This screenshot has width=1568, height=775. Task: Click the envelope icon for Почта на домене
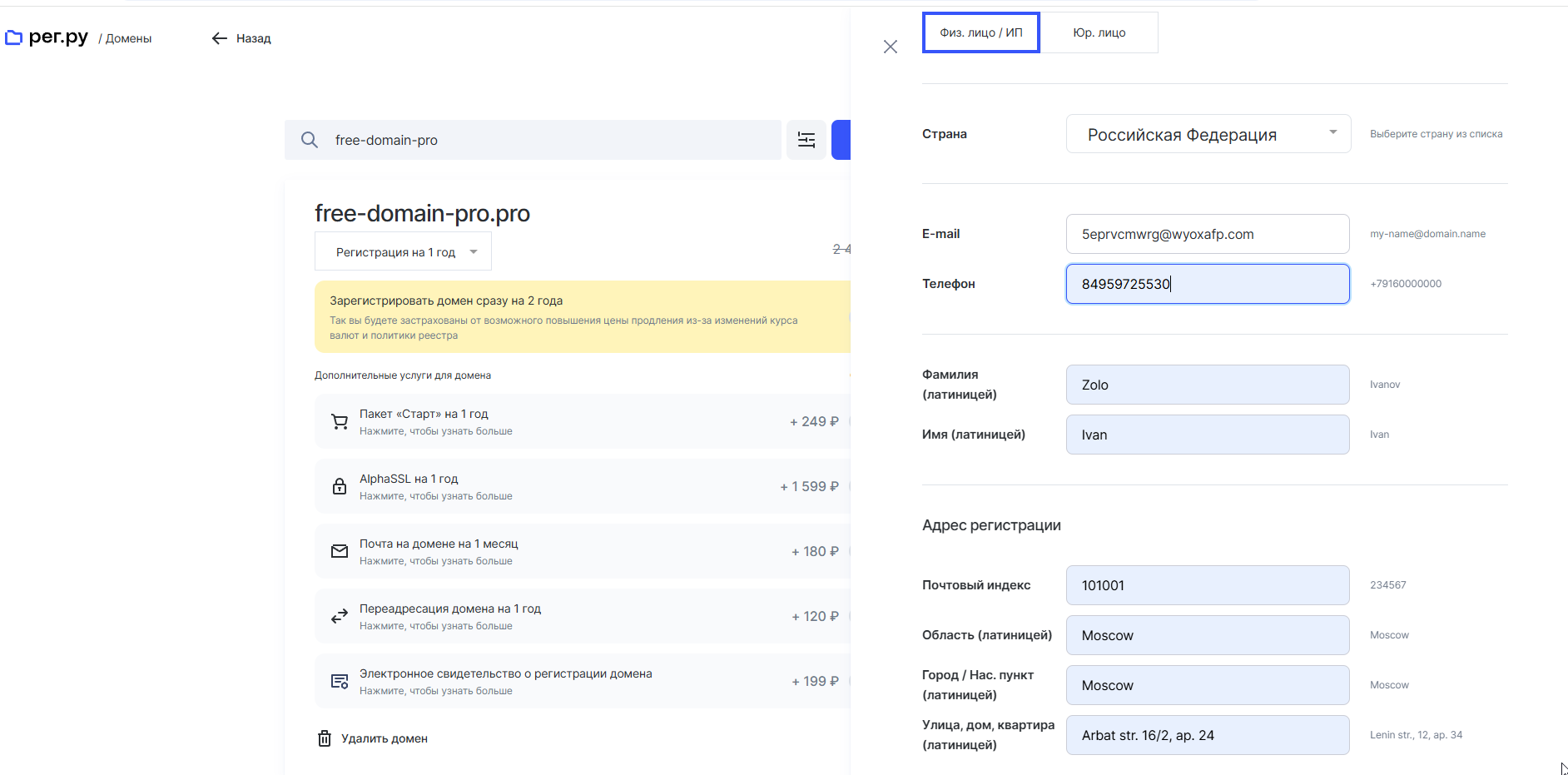click(x=340, y=551)
